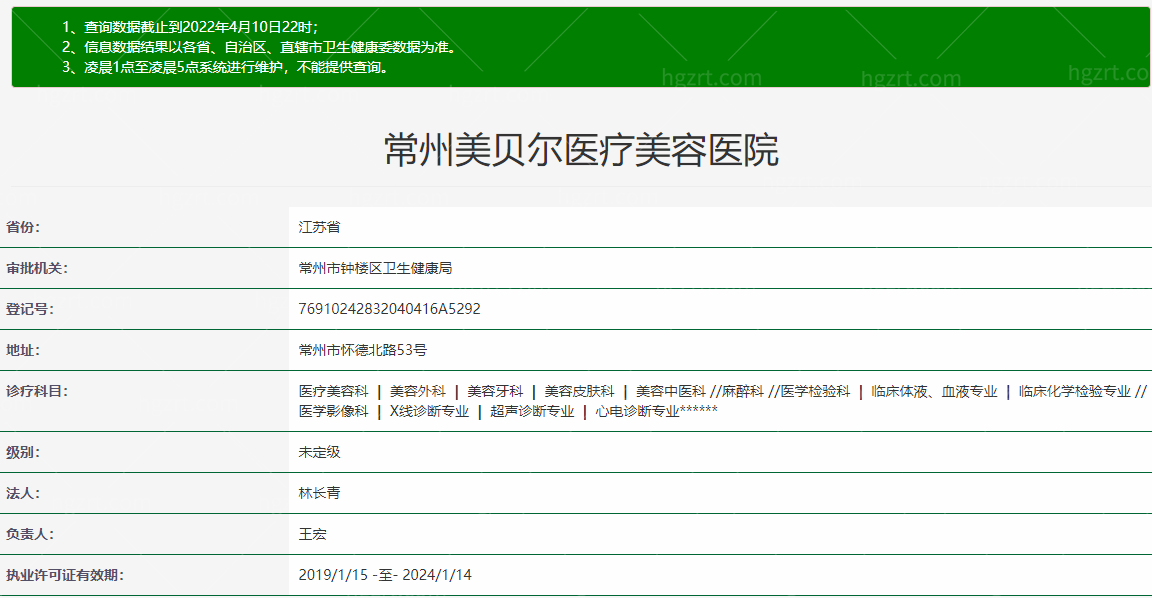The height and width of the screenshot is (598, 1152).
Task: Click the legal person name 林长青
Action: point(319,494)
